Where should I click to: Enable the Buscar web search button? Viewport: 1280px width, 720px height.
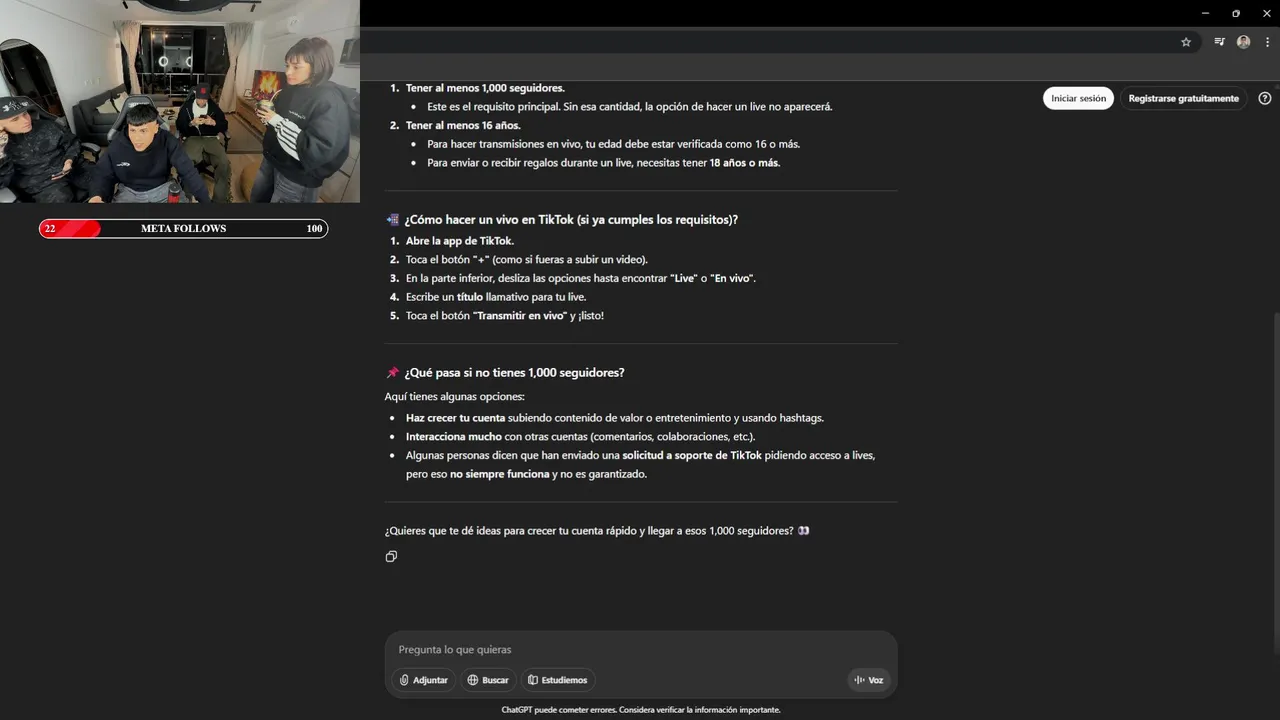(x=488, y=680)
